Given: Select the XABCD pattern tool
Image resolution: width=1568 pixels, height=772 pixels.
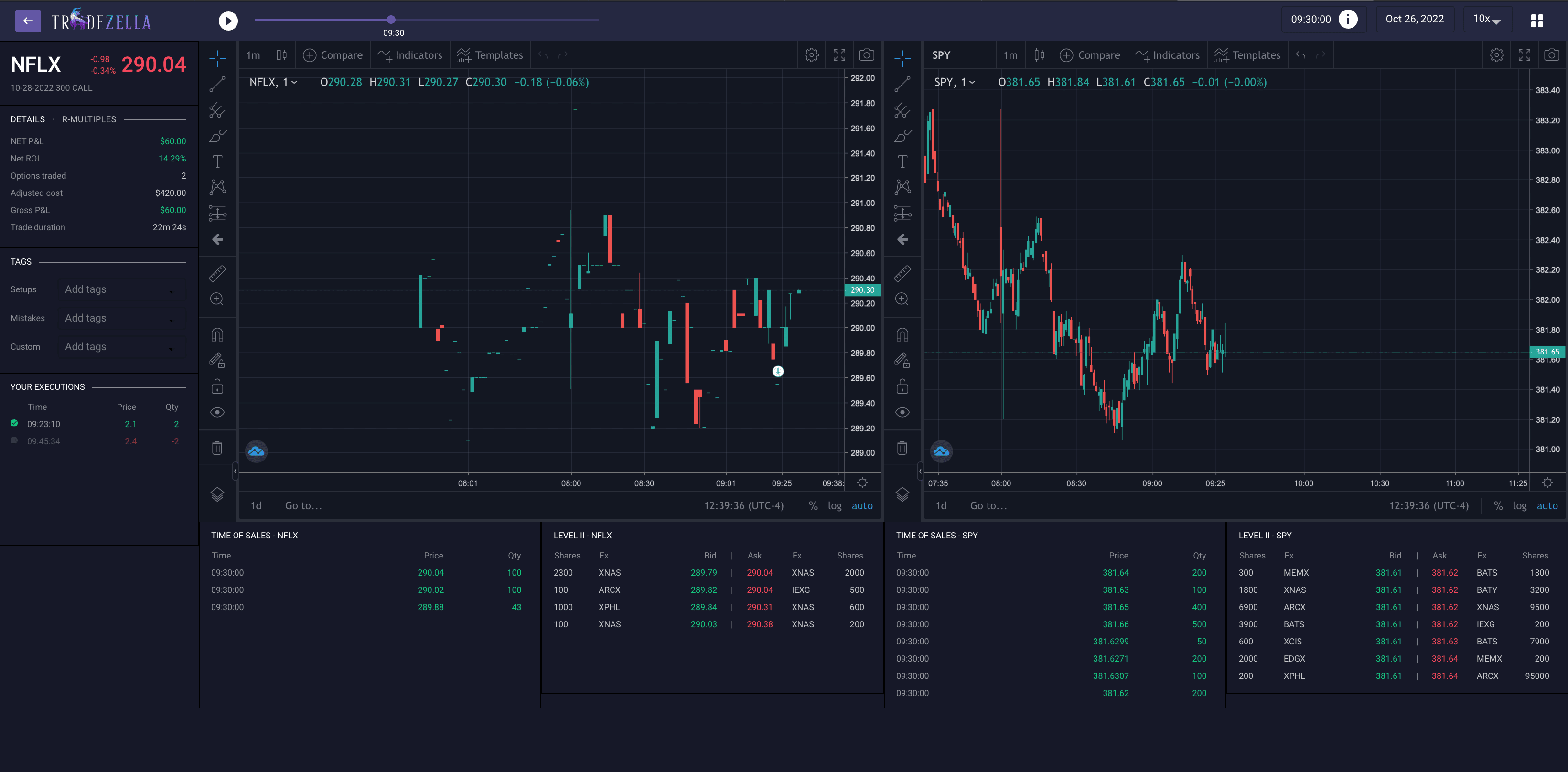Looking at the screenshot, I should tap(217, 187).
